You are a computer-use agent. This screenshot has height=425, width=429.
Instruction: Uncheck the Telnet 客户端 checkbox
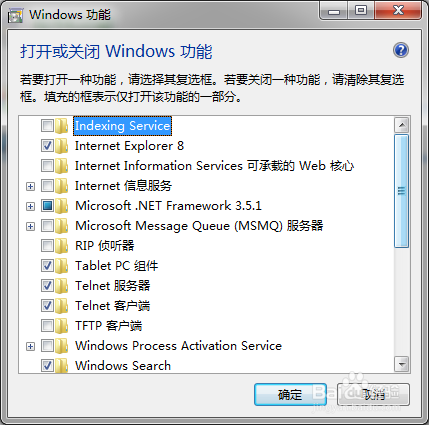point(47,306)
